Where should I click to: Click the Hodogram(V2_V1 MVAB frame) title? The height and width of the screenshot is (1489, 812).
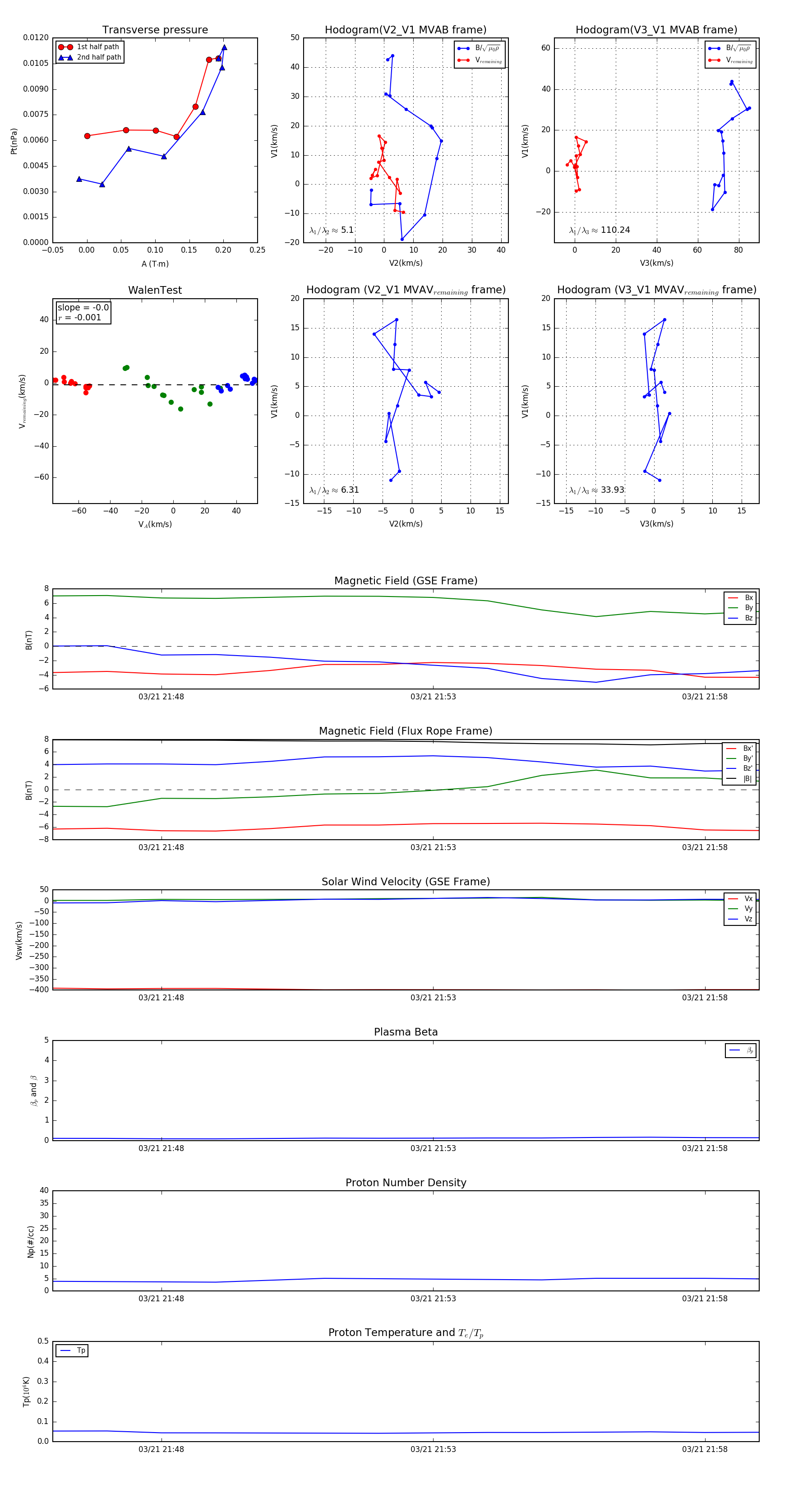tap(406, 29)
